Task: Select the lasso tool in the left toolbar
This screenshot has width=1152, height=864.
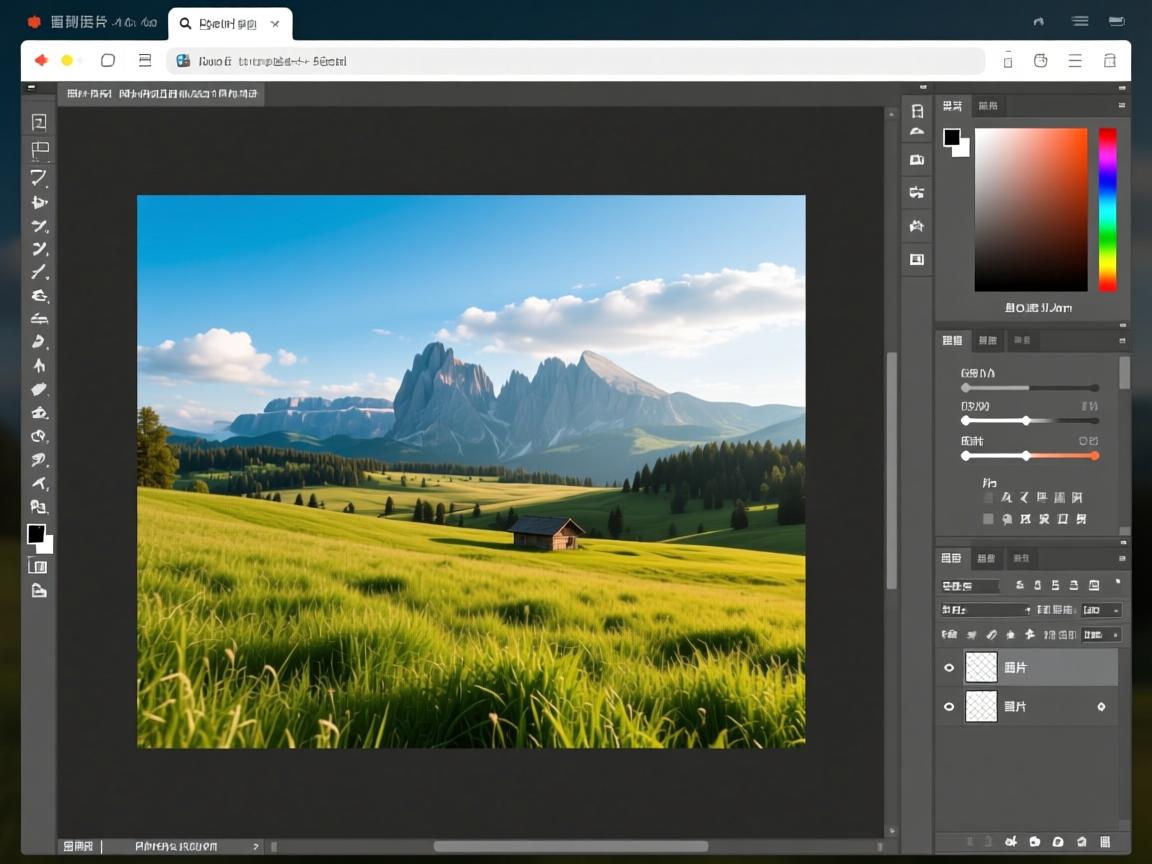Action: (x=39, y=178)
